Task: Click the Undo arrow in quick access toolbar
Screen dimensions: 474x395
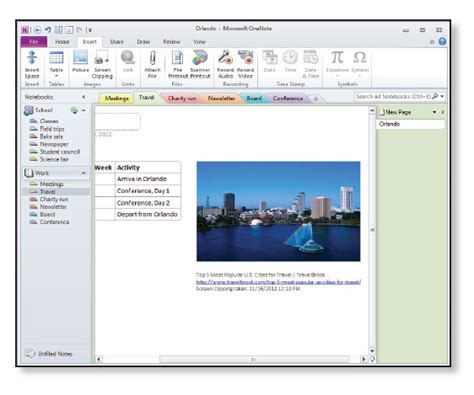Action: [48, 30]
